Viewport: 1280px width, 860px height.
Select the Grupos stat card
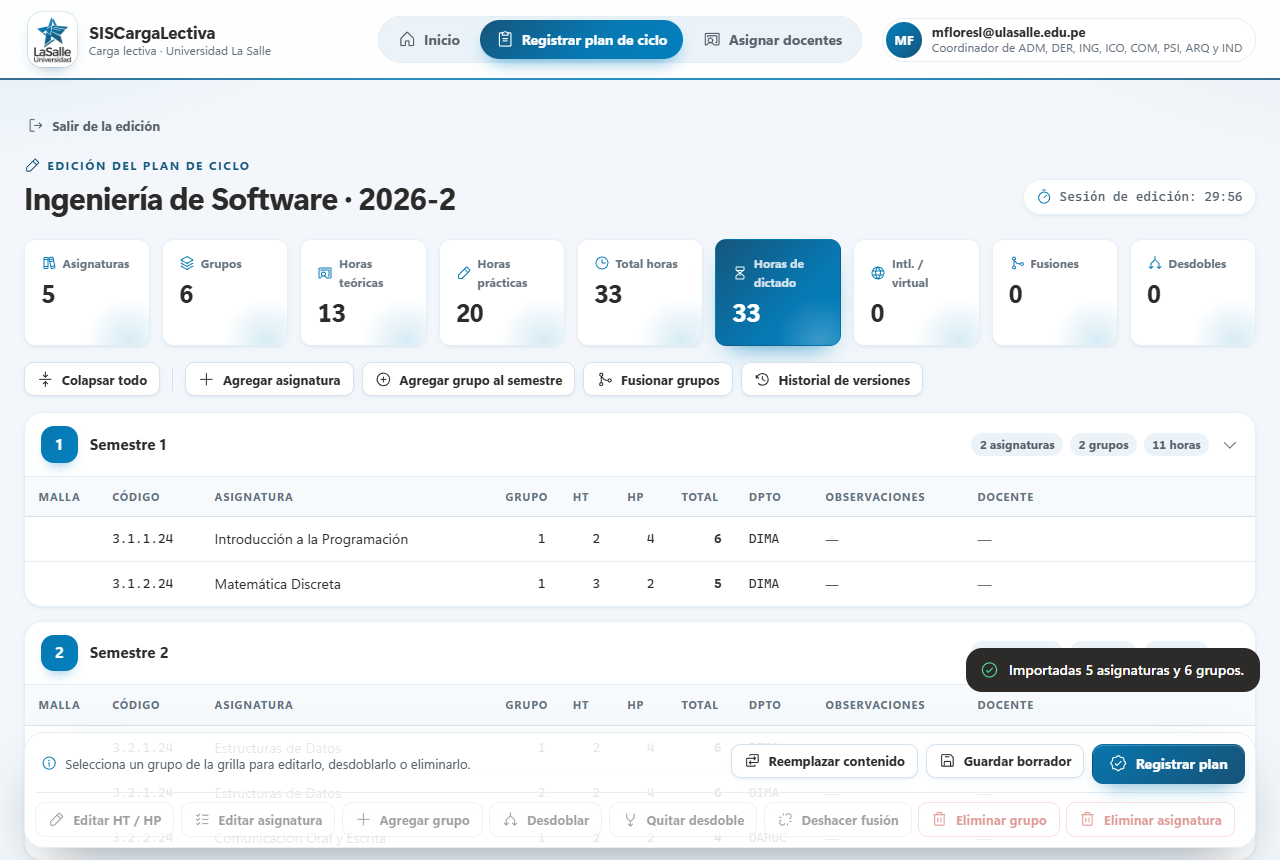(x=225, y=292)
